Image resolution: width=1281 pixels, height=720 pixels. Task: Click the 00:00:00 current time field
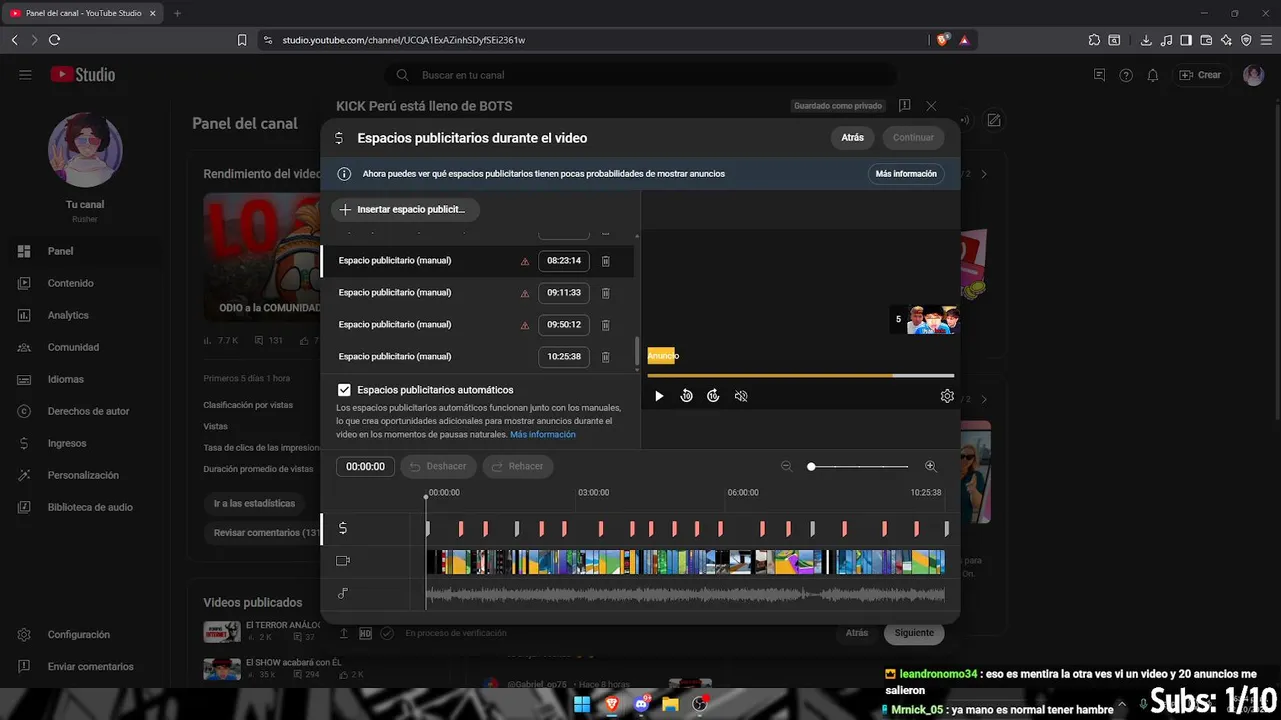(365, 466)
